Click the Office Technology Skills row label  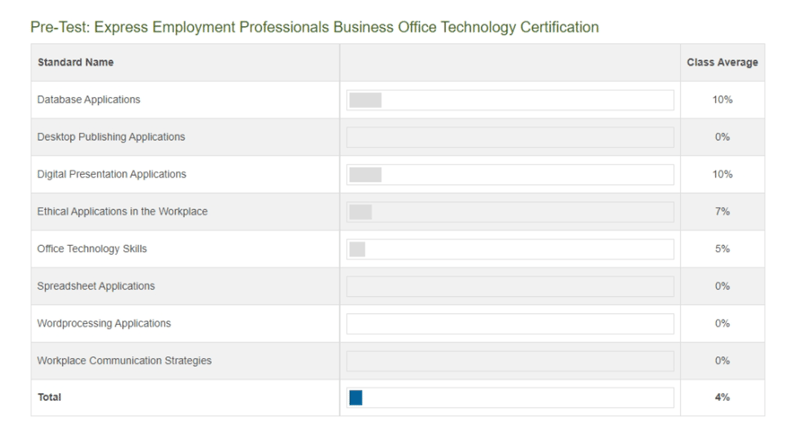(92, 249)
